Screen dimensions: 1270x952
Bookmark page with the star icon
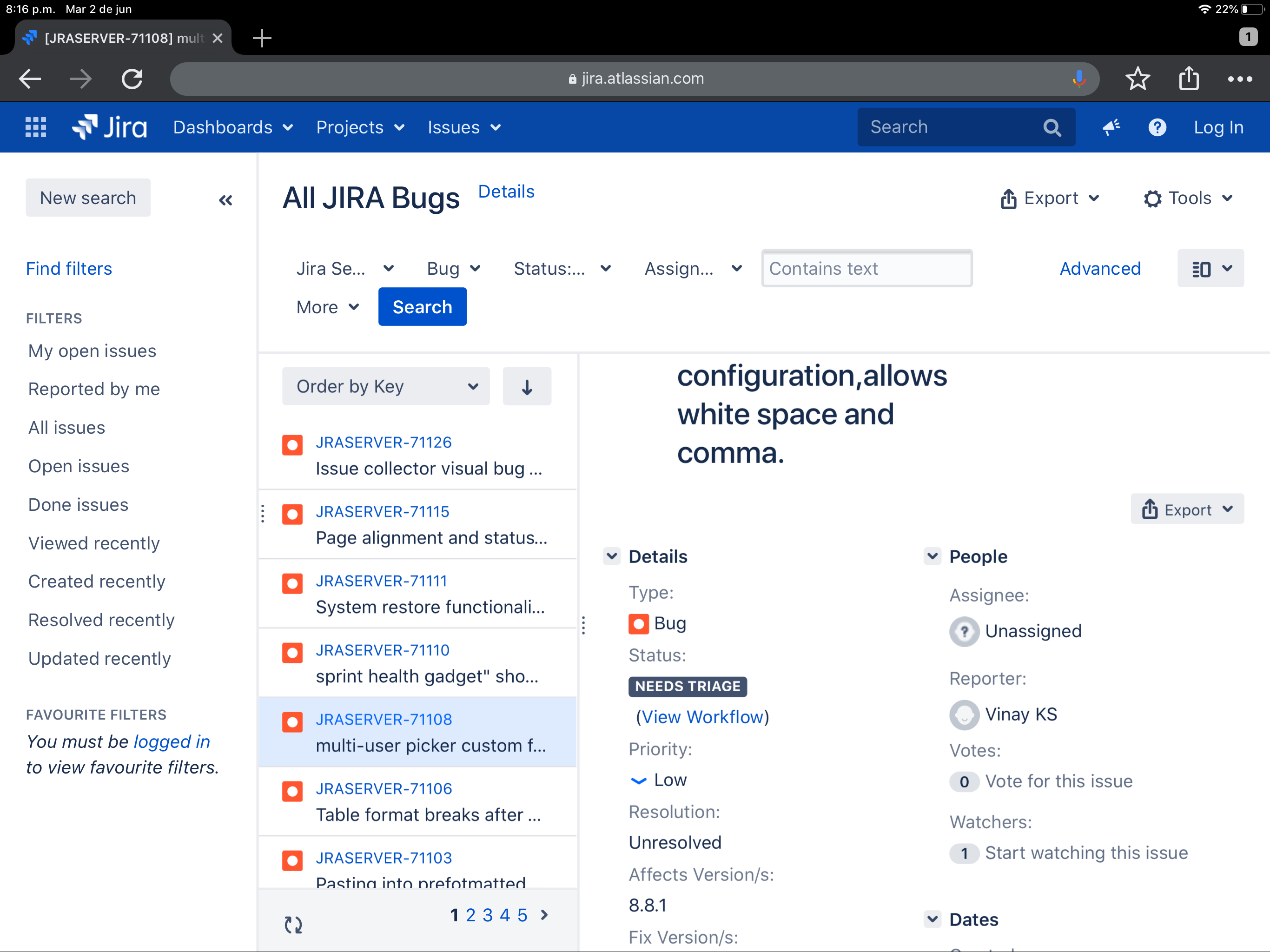1138,79
